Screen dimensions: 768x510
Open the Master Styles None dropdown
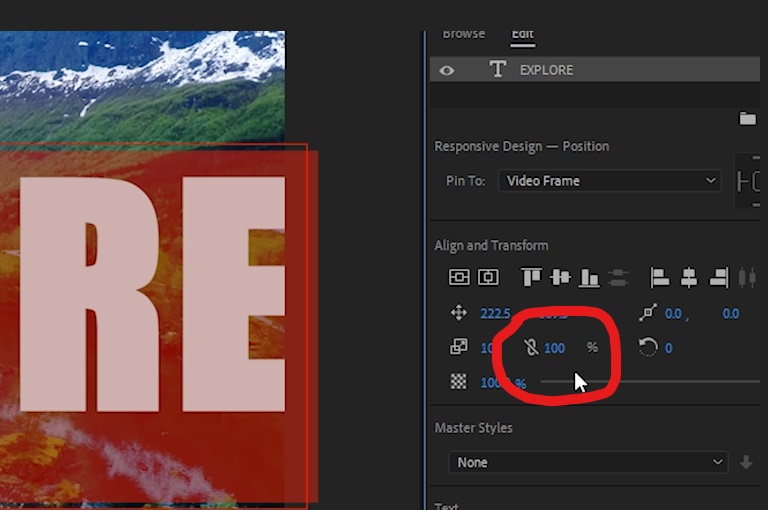[588, 462]
